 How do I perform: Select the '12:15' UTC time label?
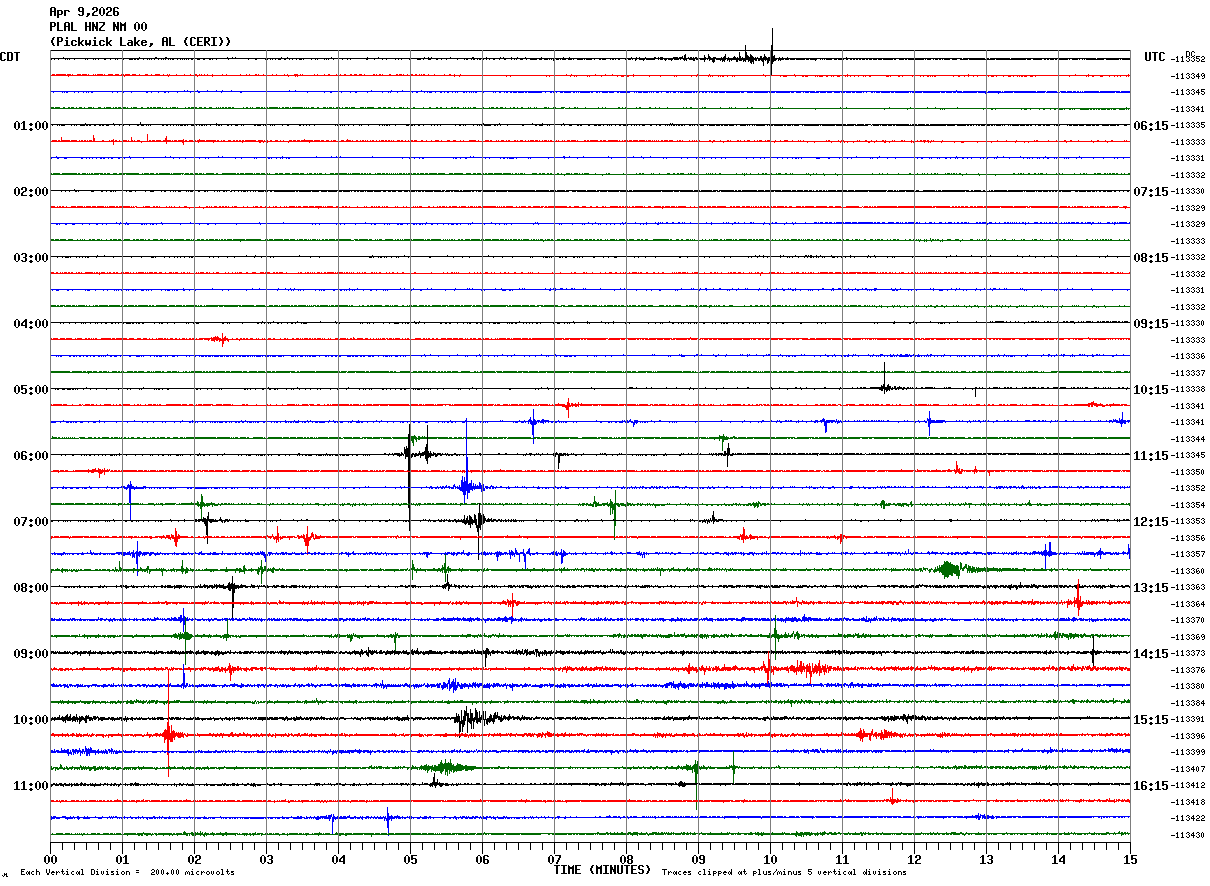[1150, 522]
